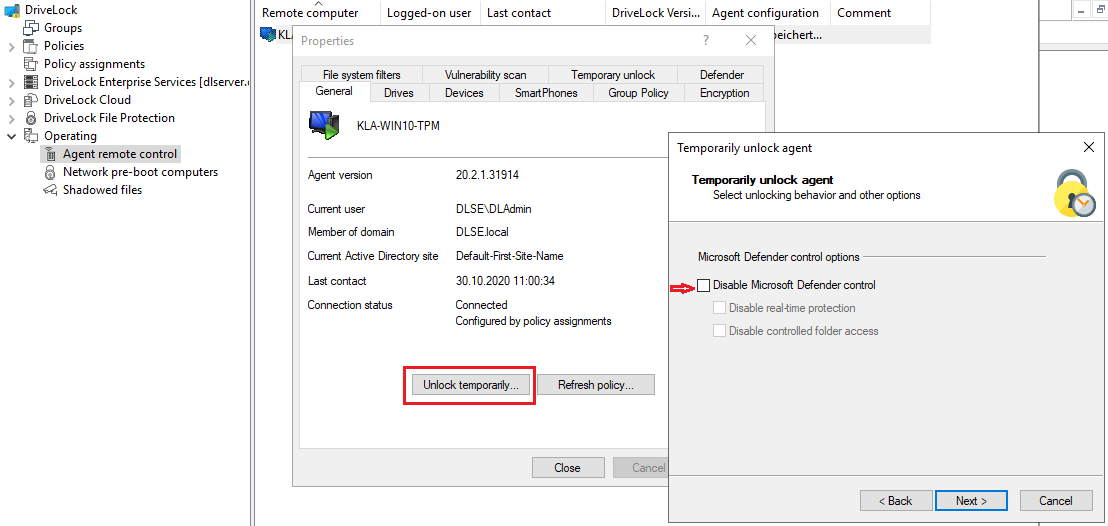Click the DLSE.local domain value
The width and height of the screenshot is (1108, 526).
483,232
